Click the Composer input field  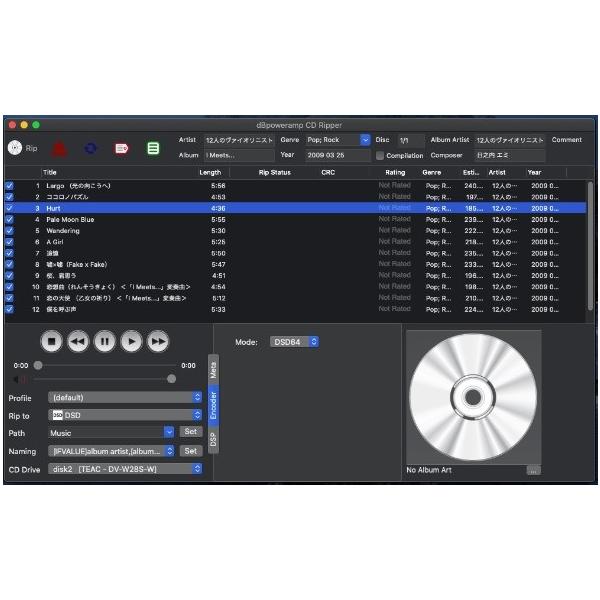(x=510, y=155)
